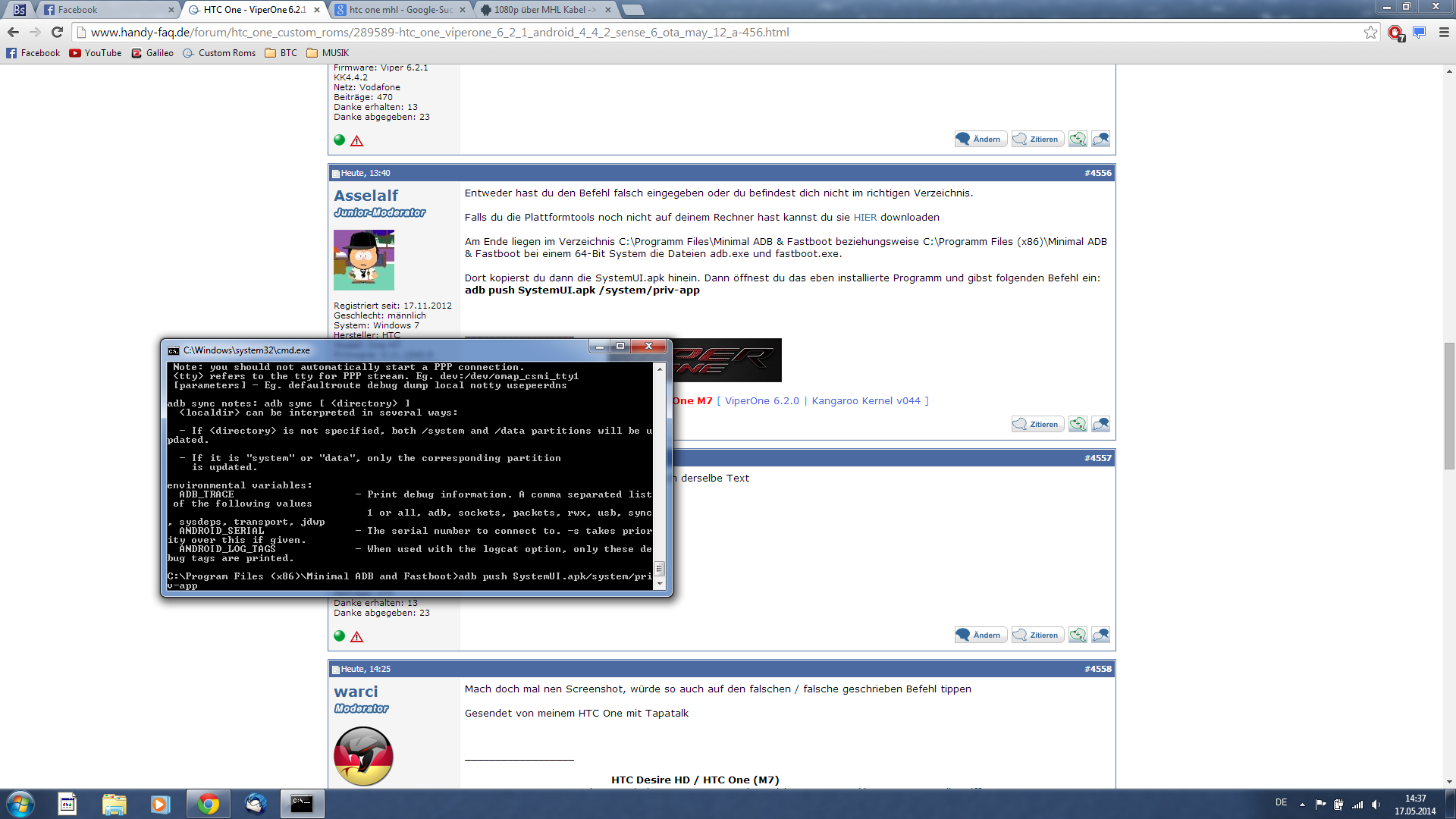Open the media player taskbar icon
This screenshot has height=819, width=1456.
click(x=160, y=804)
